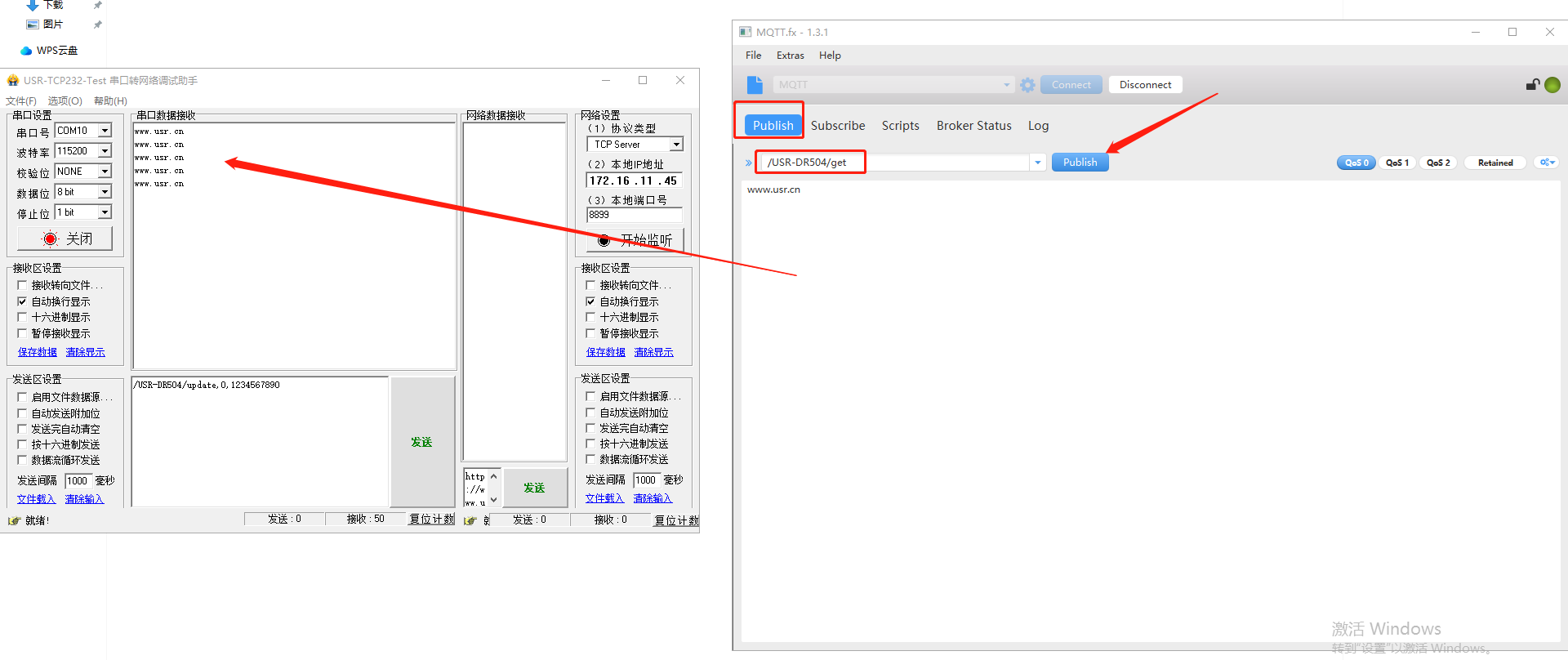Click the green connection status indicator

click(1552, 85)
